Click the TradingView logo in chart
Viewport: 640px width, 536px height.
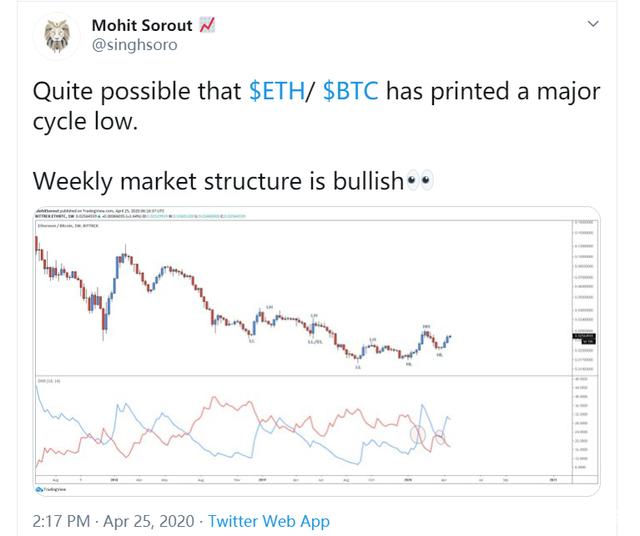51,489
